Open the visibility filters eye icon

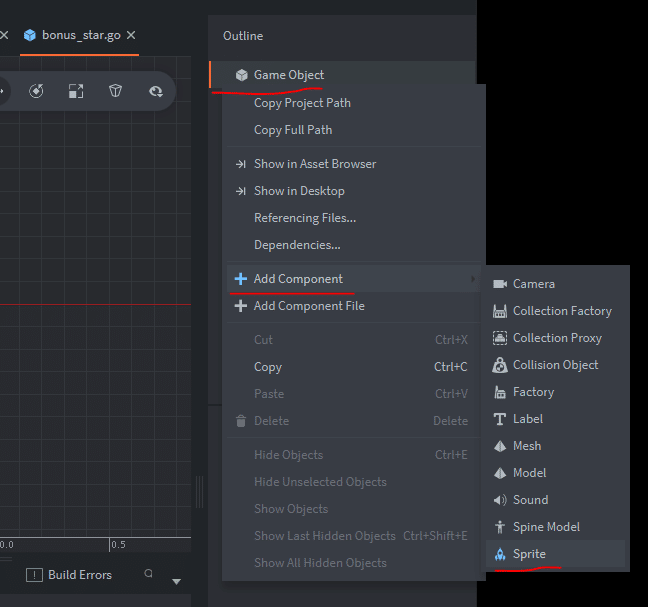[x=156, y=91]
